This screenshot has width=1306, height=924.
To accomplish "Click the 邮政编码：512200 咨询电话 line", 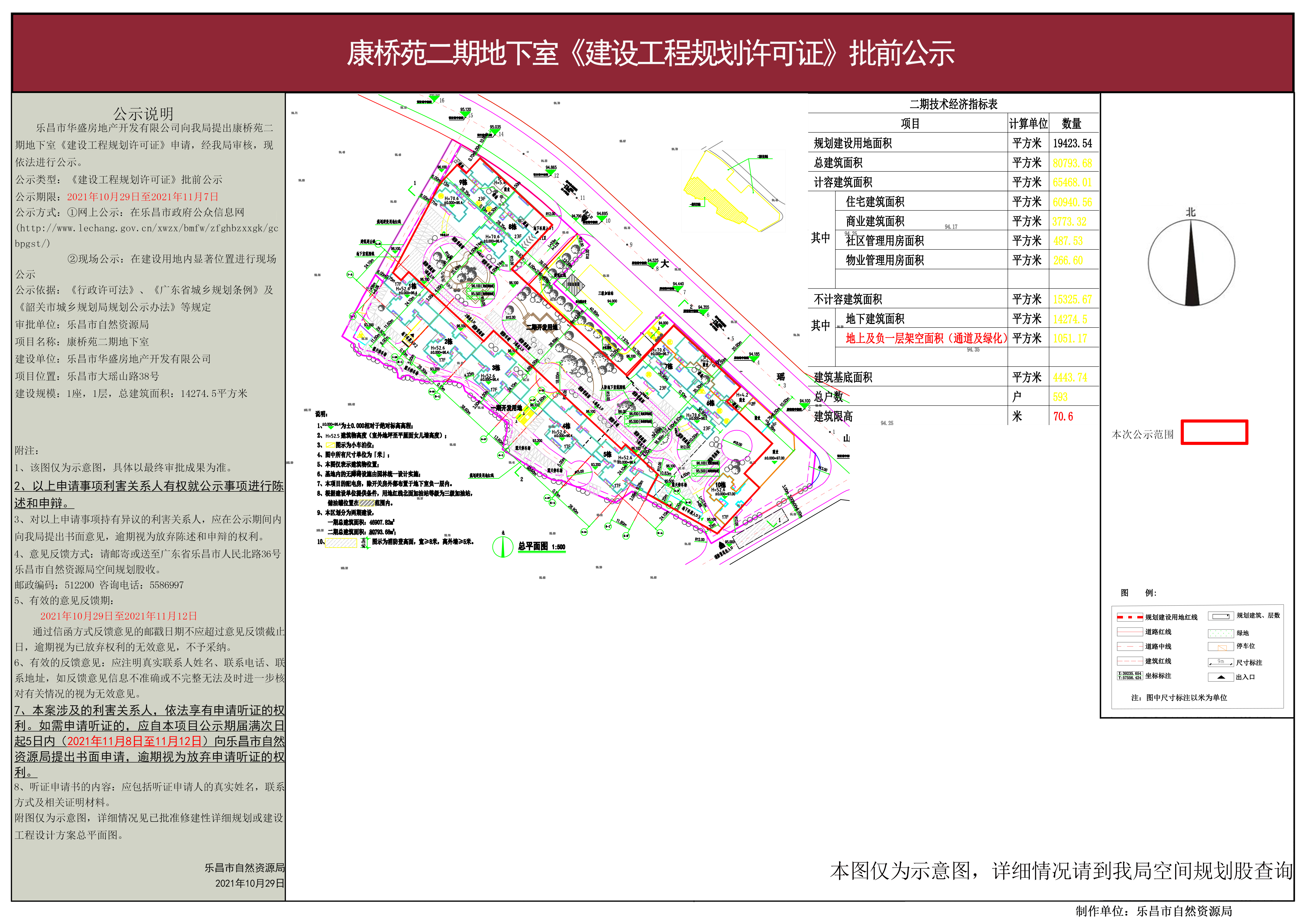I will pyautogui.click(x=100, y=585).
